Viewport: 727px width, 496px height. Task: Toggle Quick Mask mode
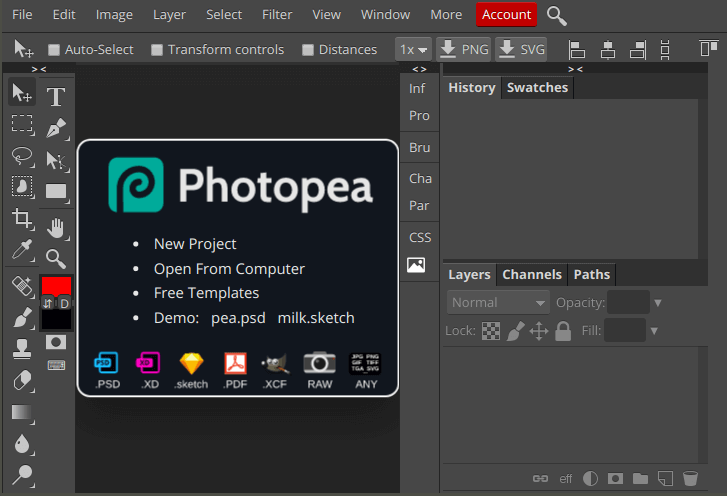tap(56, 343)
